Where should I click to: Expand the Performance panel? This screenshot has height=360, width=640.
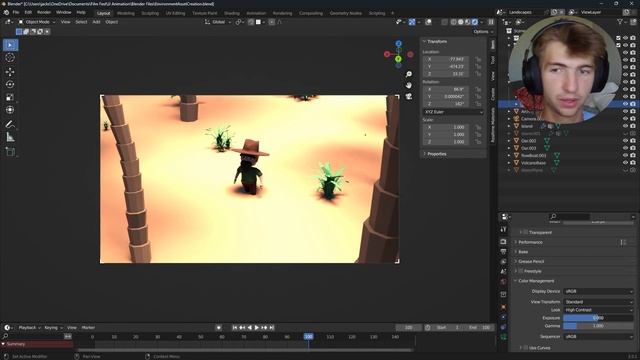530,242
